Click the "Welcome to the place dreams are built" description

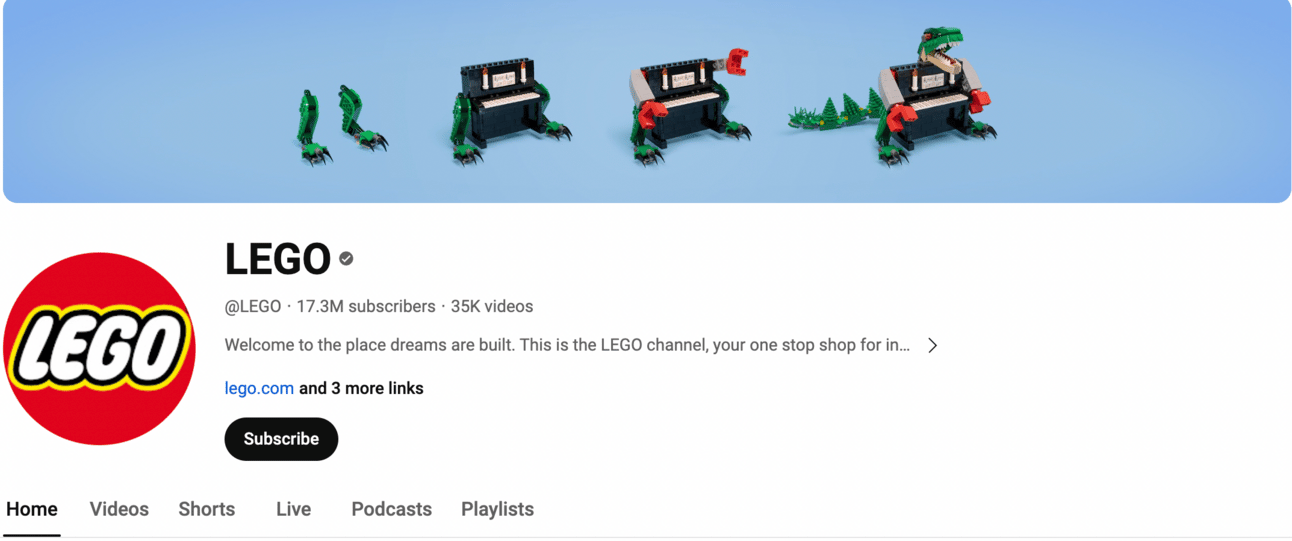coord(567,345)
